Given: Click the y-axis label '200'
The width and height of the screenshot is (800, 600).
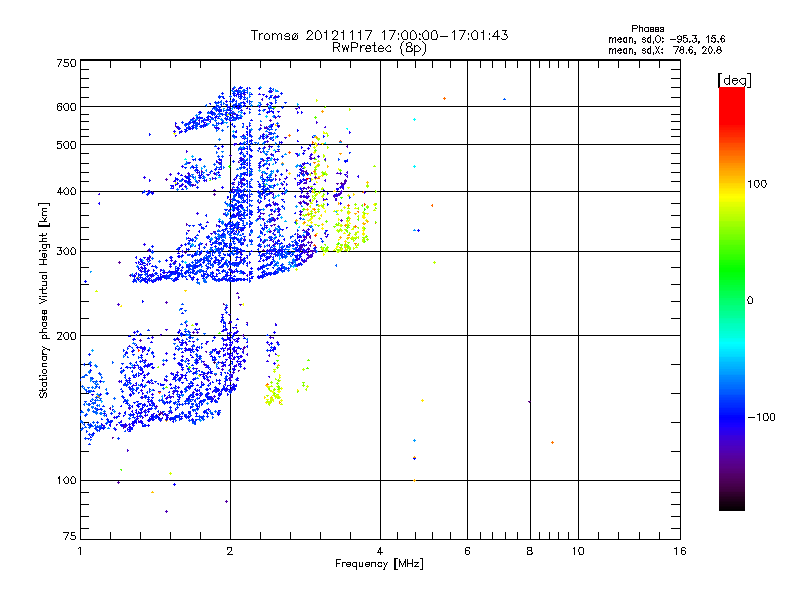Looking at the screenshot, I should click(x=67, y=336).
